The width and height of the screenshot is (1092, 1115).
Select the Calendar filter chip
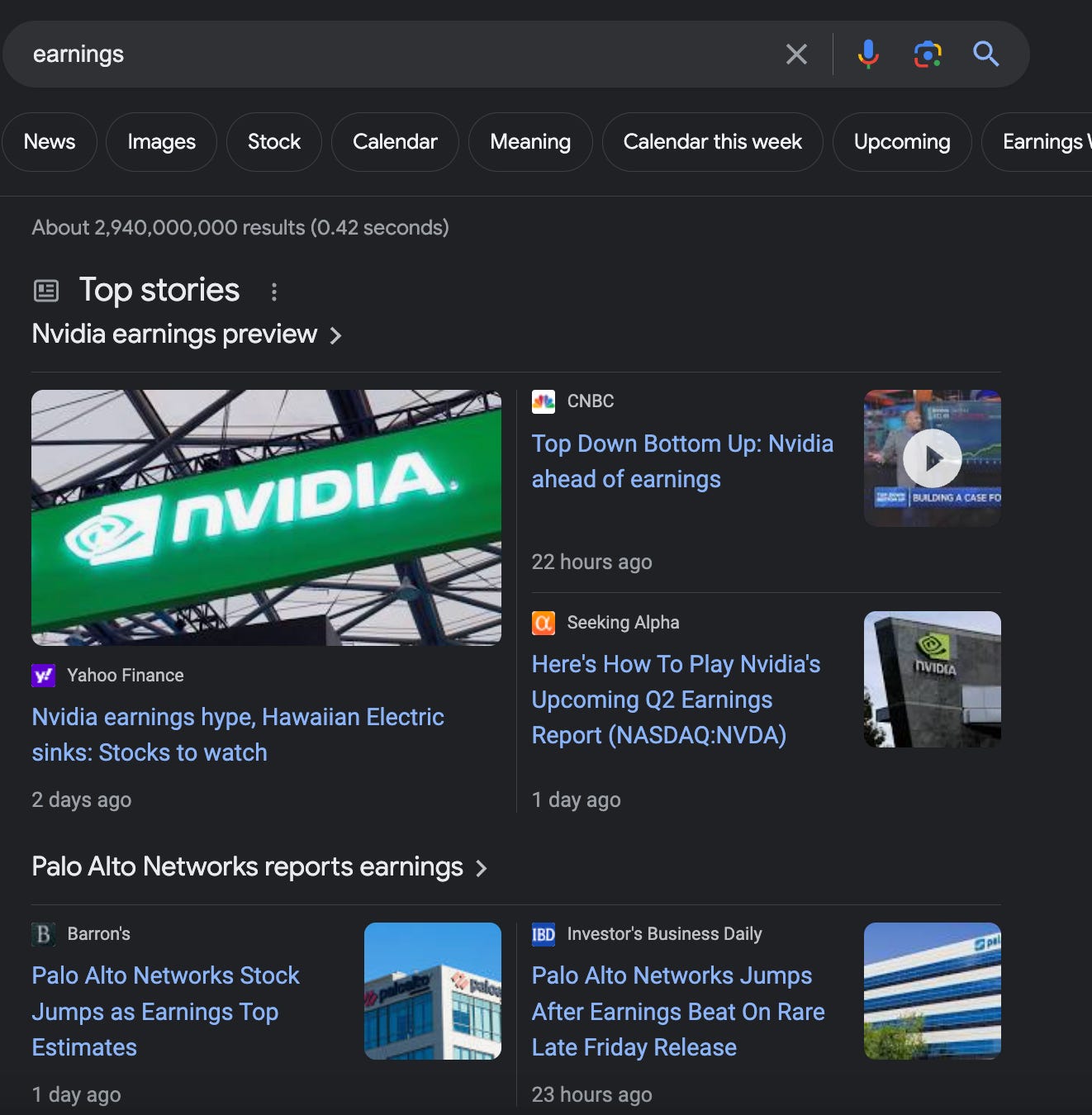click(x=395, y=142)
